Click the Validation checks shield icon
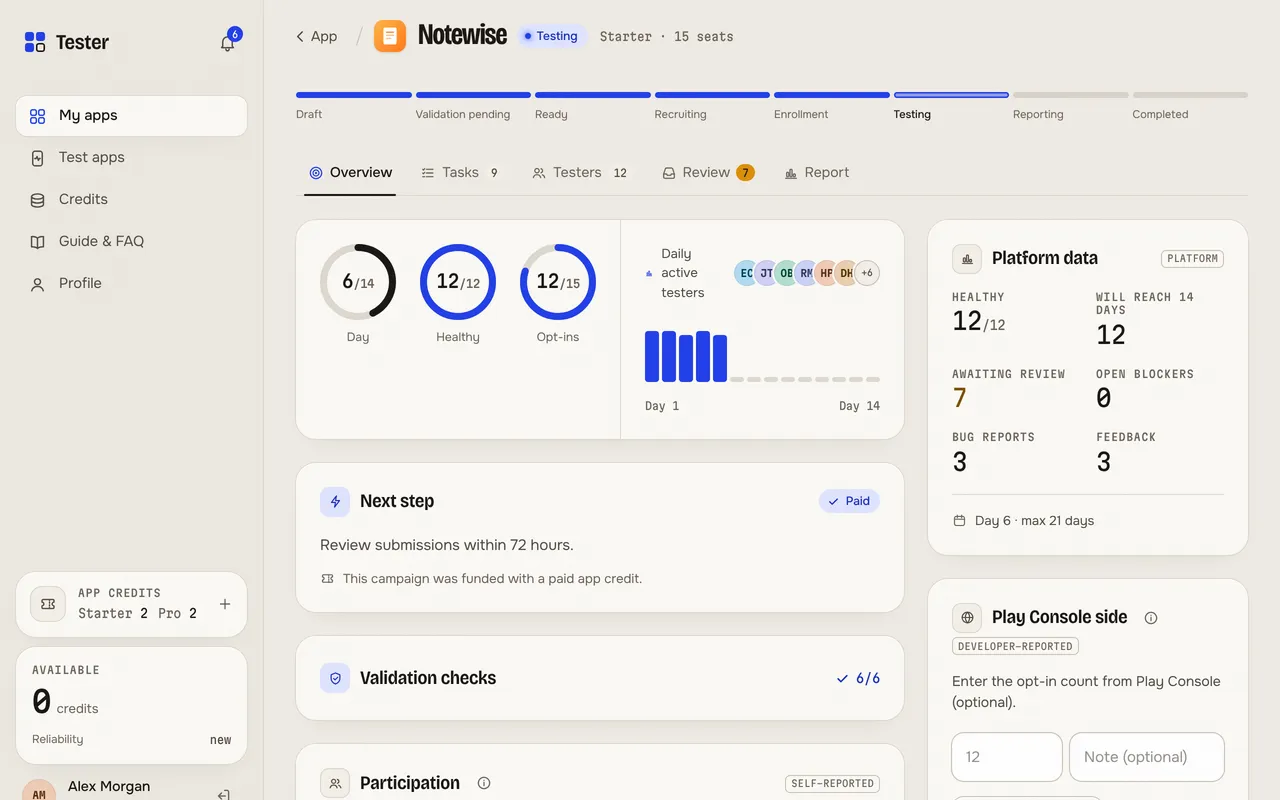The height and width of the screenshot is (800, 1280). [x=335, y=678]
